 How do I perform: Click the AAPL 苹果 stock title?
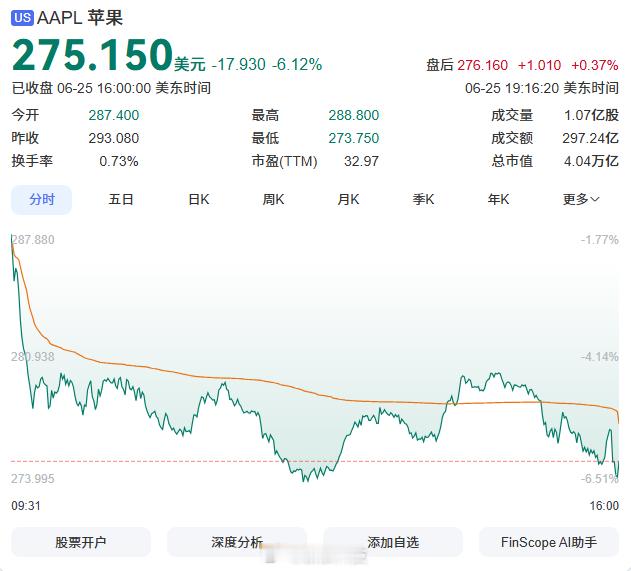[80, 18]
